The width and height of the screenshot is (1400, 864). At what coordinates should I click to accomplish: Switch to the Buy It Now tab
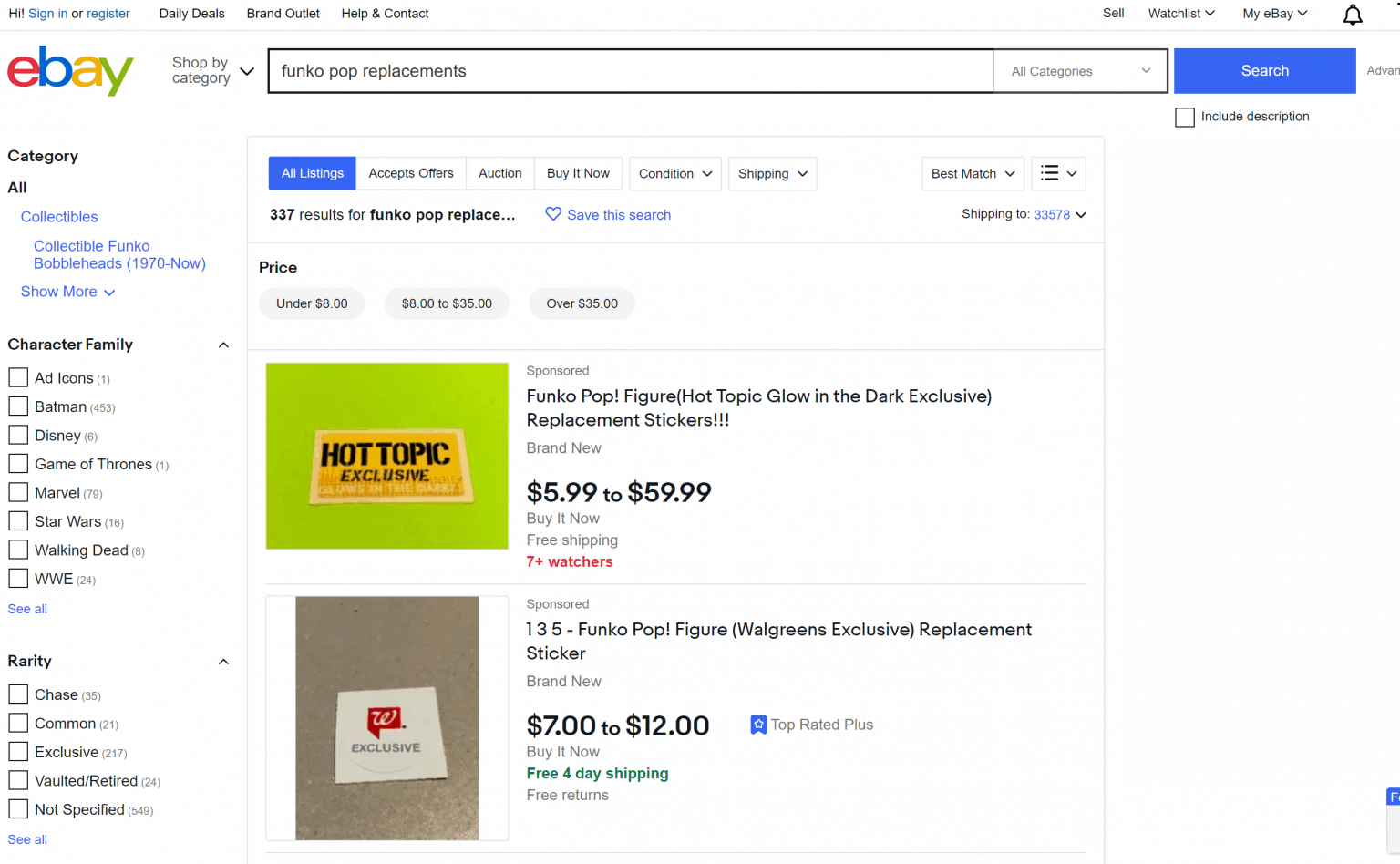[579, 173]
